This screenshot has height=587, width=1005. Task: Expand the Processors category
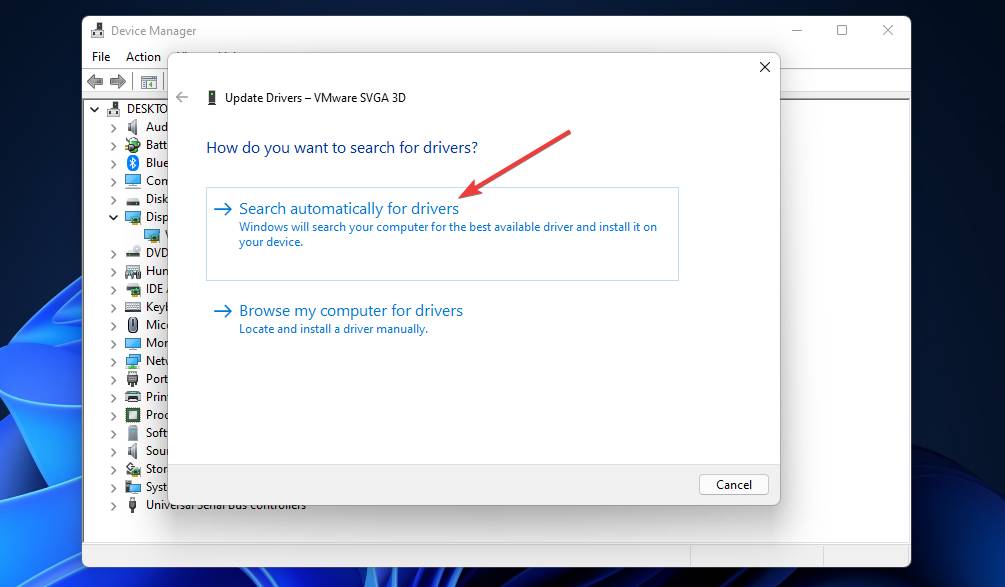[x=113, y=415]
